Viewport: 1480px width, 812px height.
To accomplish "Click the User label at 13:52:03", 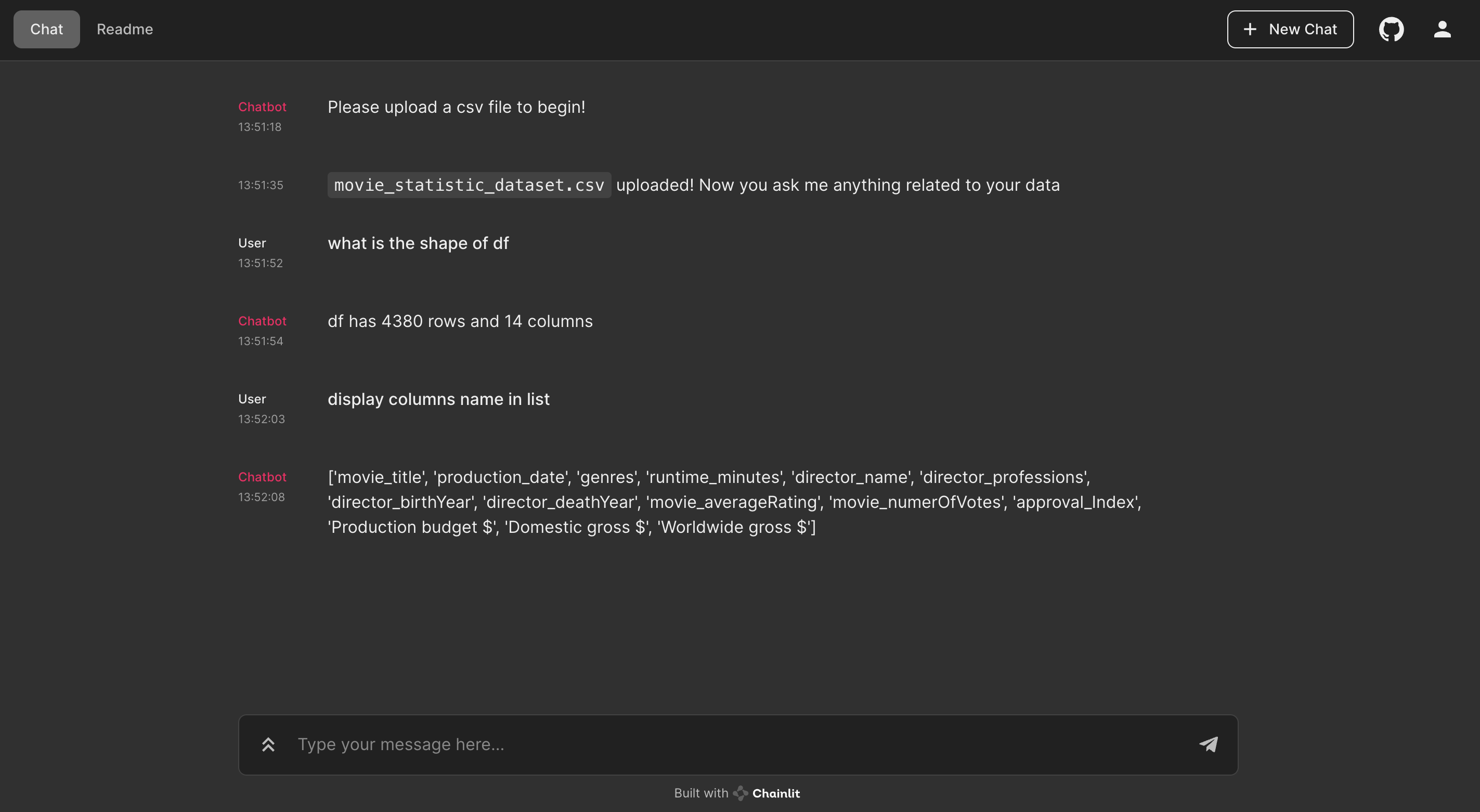I will (x=252, y=399).
